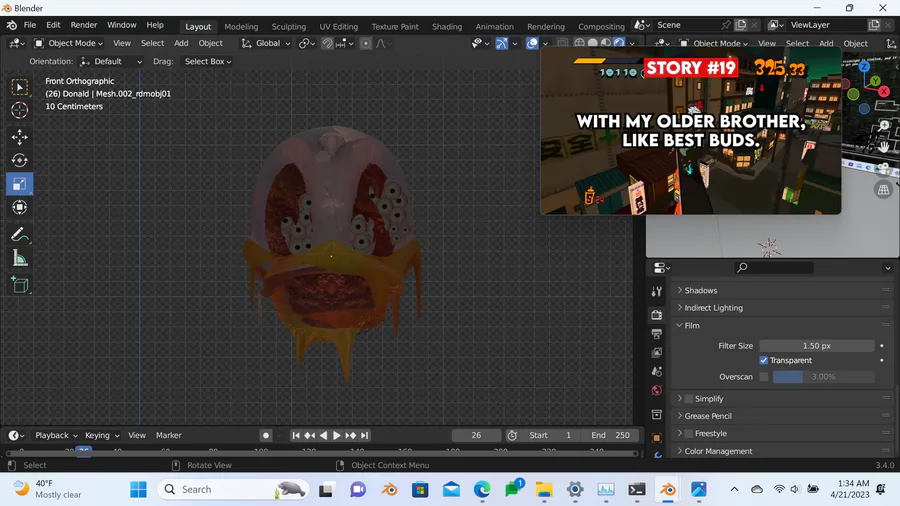Open the Tool properties tab
Image resolution: width=900 pixels, height=506 pixels.
click(x=657, y=291)
